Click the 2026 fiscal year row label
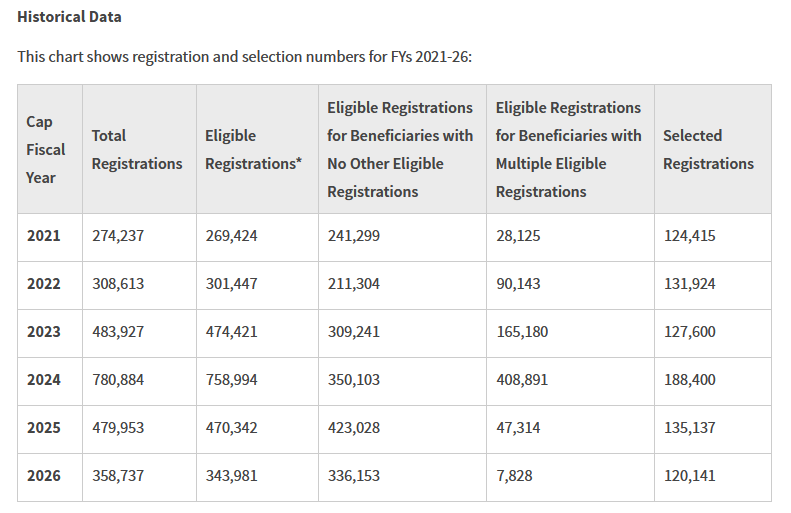This screenshot has width=791, height=513. click(44, 476)
